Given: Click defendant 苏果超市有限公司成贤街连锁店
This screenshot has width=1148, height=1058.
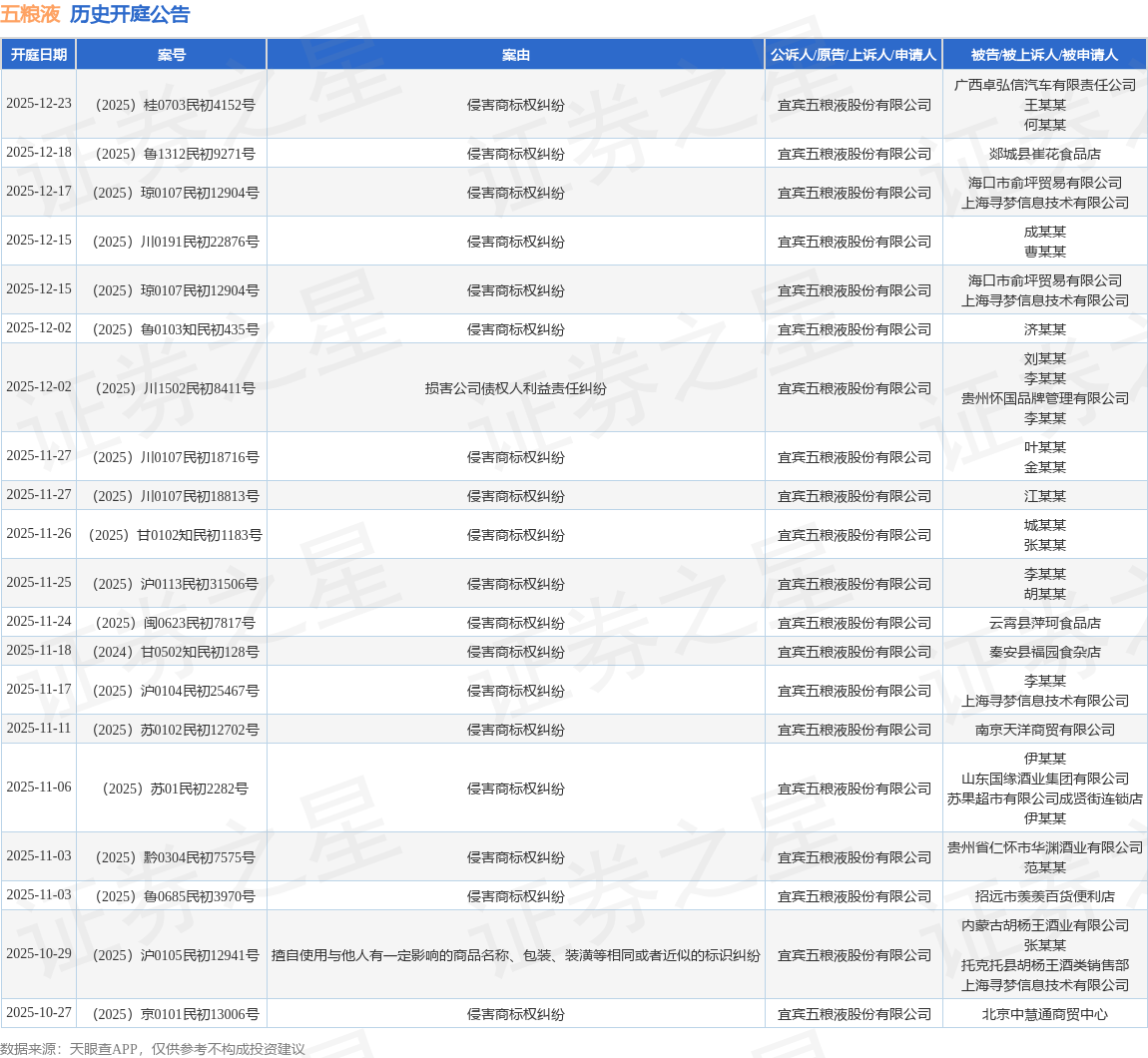Looking at the screenshot, I should coord(1045,798).
